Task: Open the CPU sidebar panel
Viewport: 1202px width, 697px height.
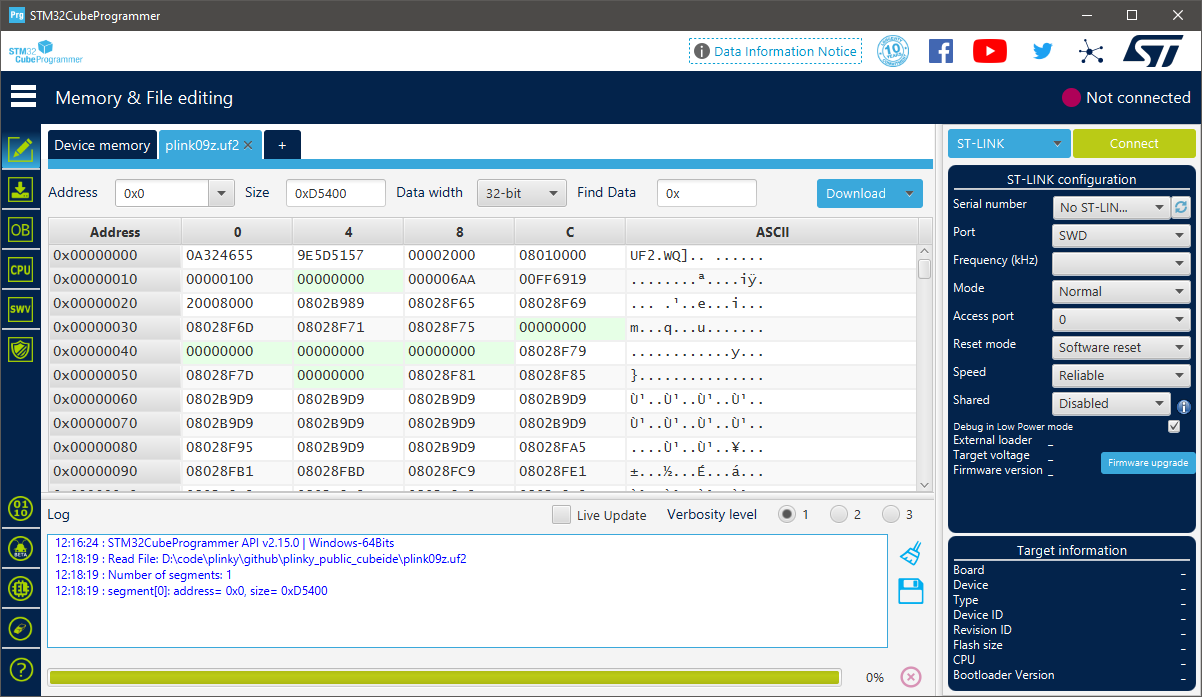Action: [20, 269]
